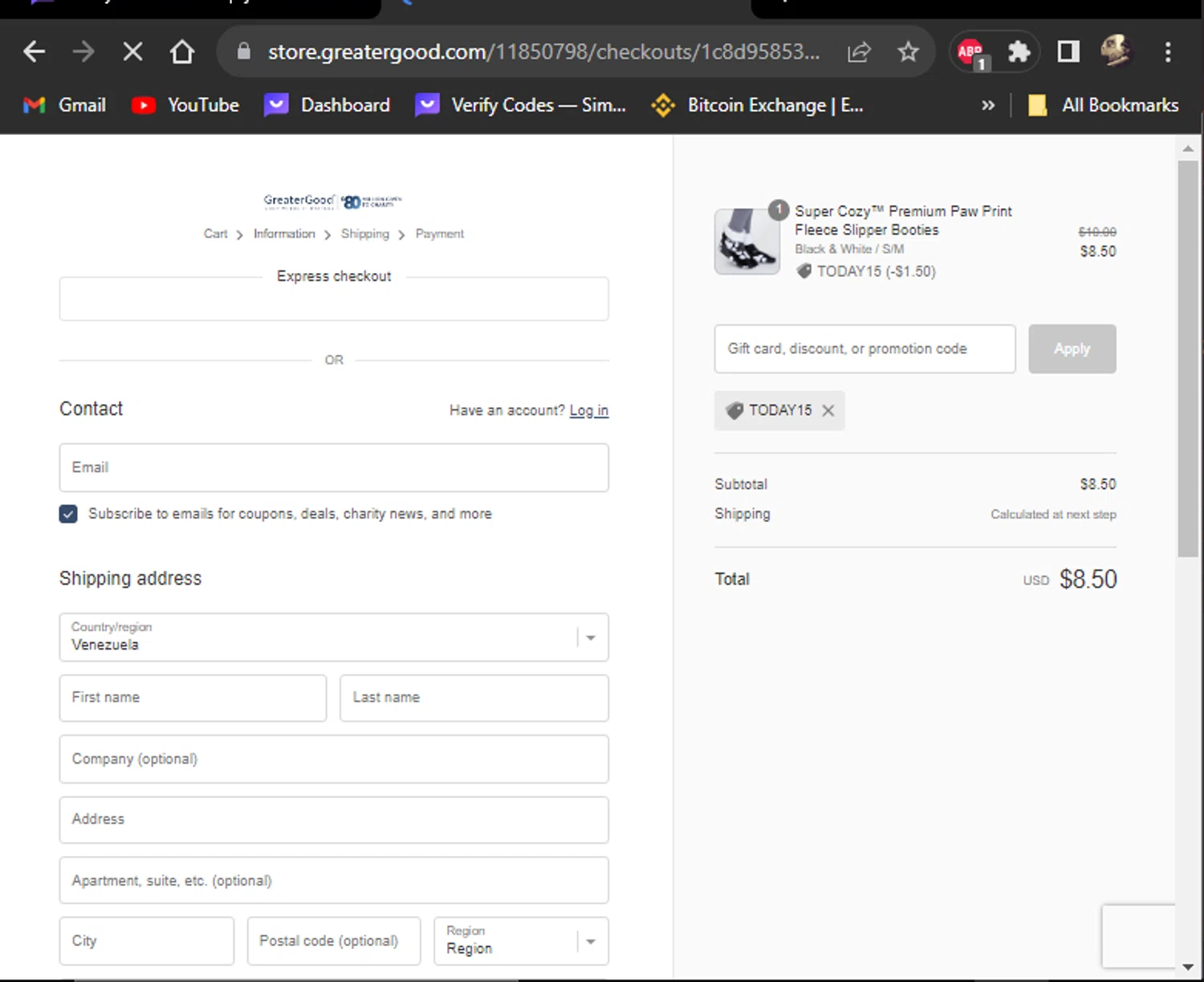Open the browser home page

pos(182,52)
